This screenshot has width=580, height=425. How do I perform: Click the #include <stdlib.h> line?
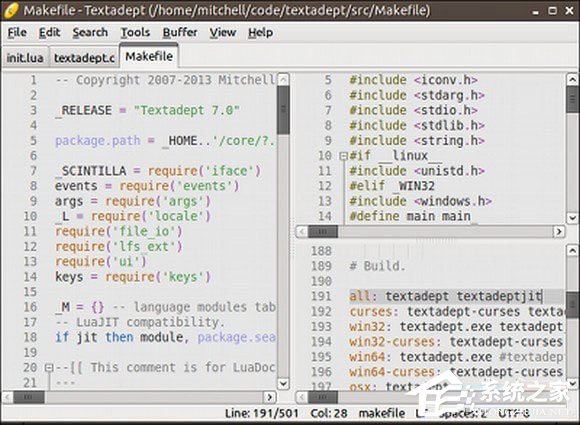coord(417,125)
